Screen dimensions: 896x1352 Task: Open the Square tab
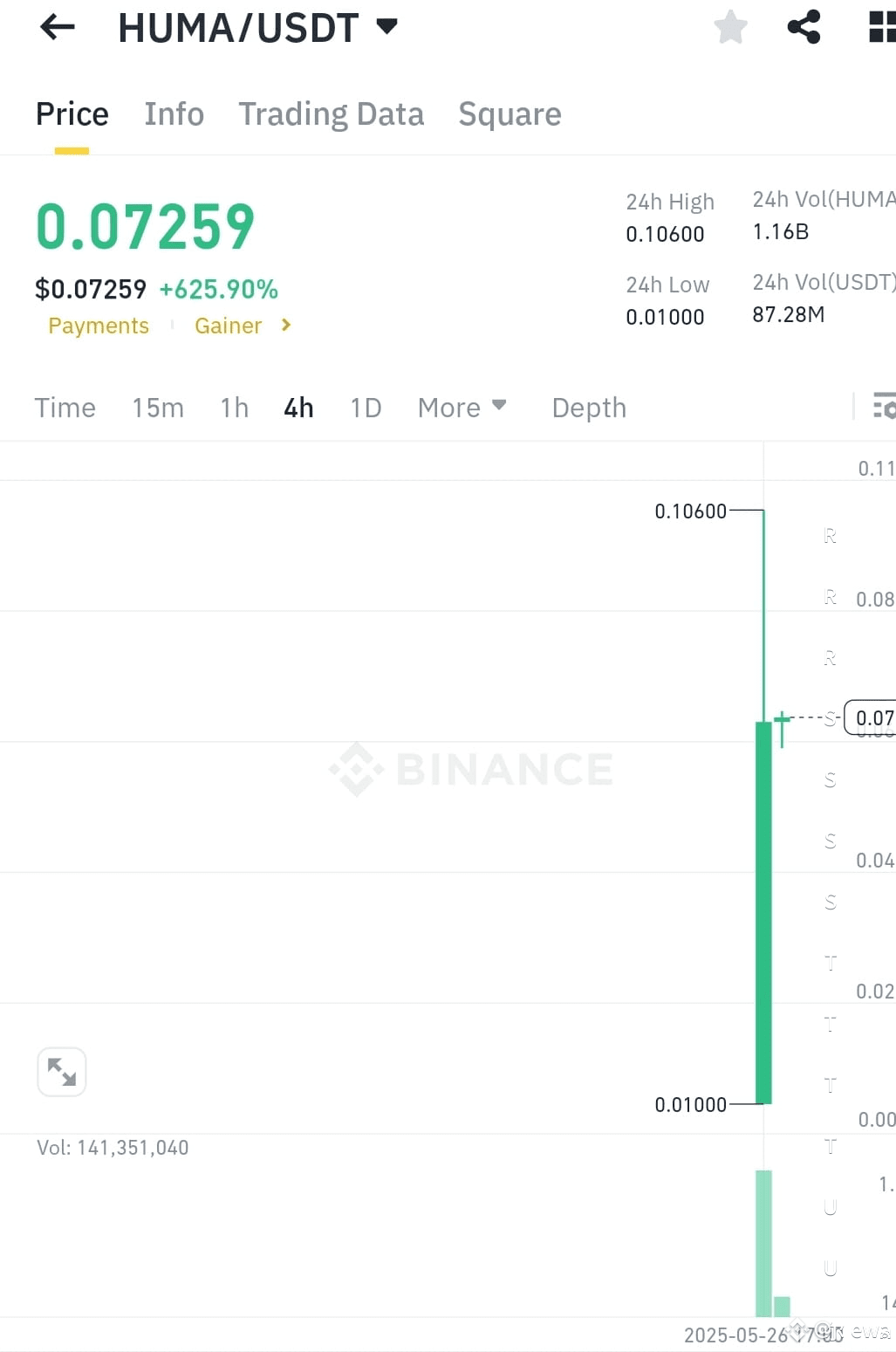point(510,114)
